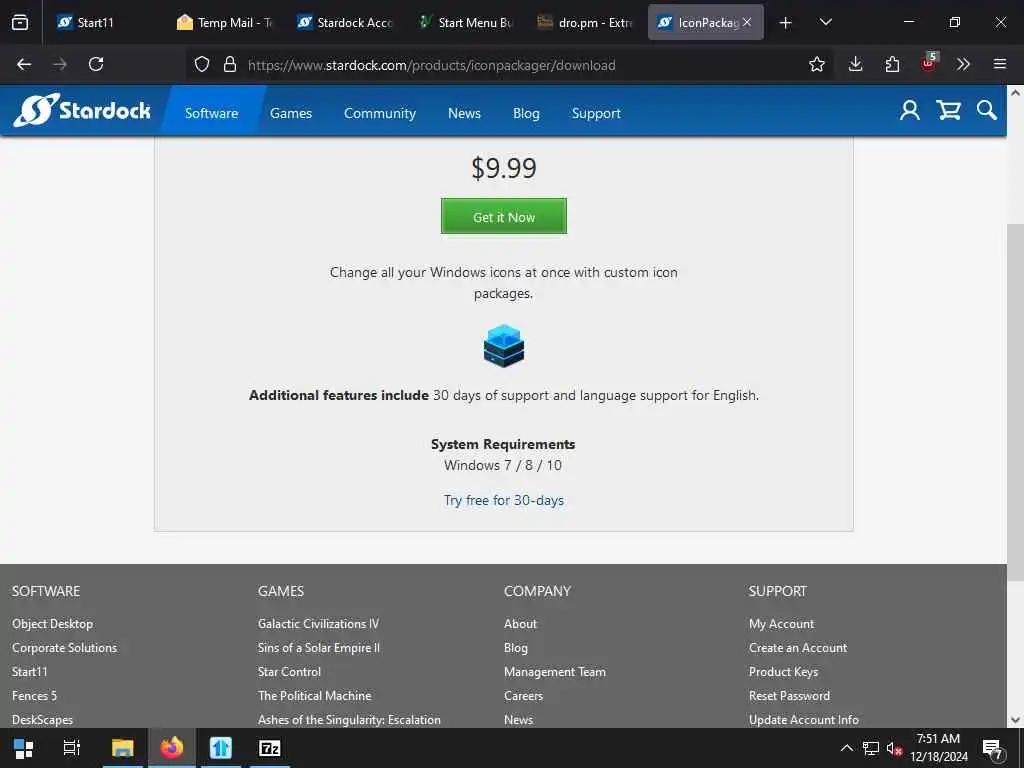Viewport: 1024px width, 768px height.
Task: Open the Software menu
Action: (x=212, y=113)
